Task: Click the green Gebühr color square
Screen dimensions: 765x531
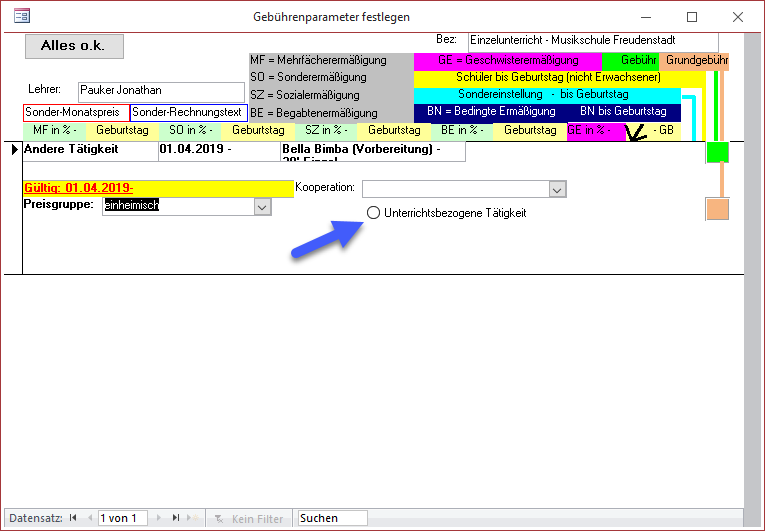Action: pyautogui.click(x=717, y=152)
